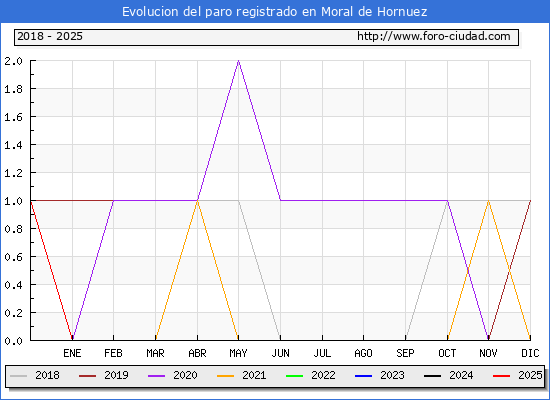Click the purple 2020 legend color line
Screen dimensions: 550x400
click(156, 376)
